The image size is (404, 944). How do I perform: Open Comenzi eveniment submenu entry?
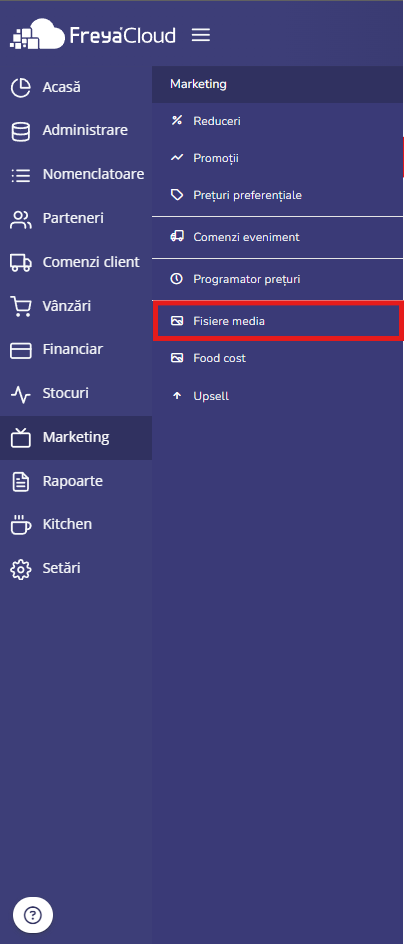(278, 237)
